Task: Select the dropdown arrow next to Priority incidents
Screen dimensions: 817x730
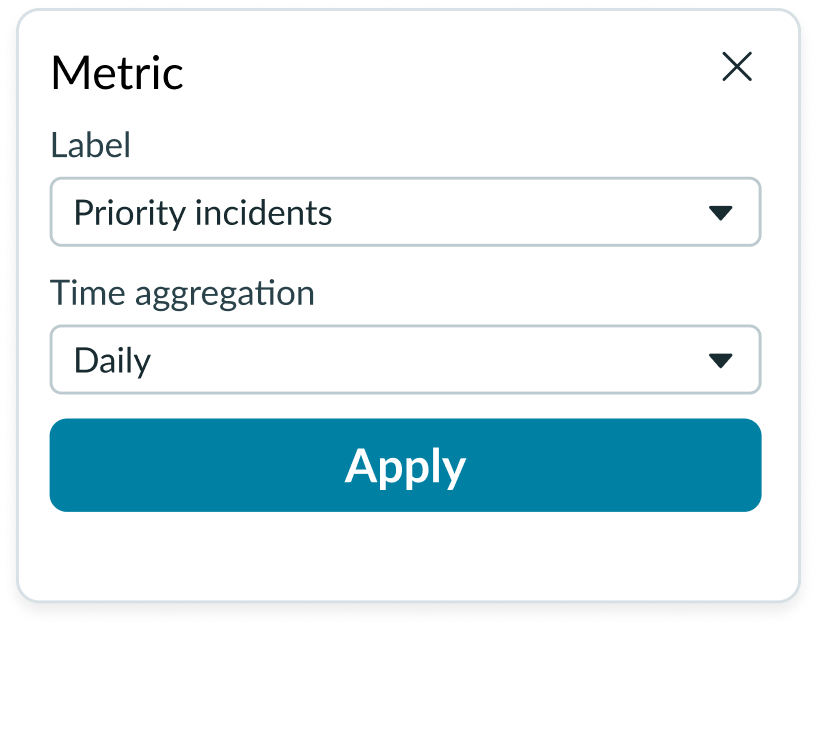Action: [x=722, y=212]
